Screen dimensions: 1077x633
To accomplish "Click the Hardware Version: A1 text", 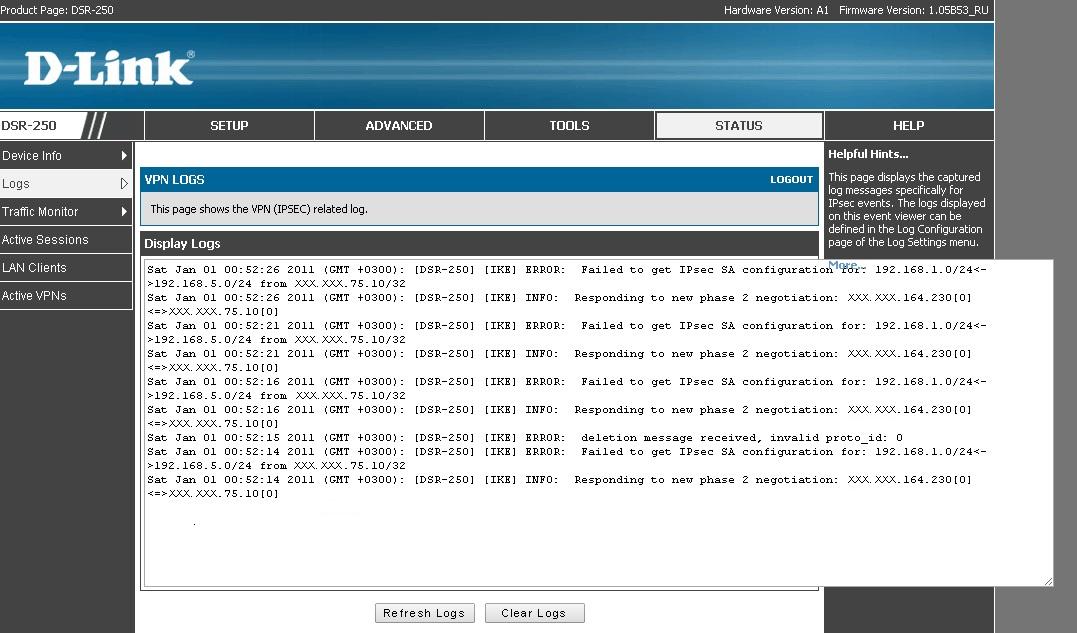I will point(776,10).
